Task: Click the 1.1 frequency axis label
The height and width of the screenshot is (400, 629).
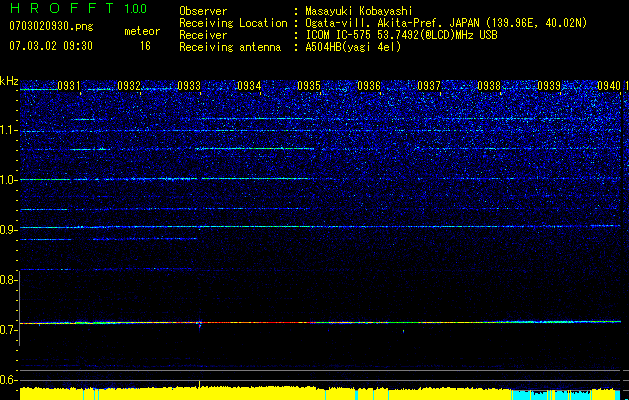Action: pyautogui.click(x=9, y=130)
